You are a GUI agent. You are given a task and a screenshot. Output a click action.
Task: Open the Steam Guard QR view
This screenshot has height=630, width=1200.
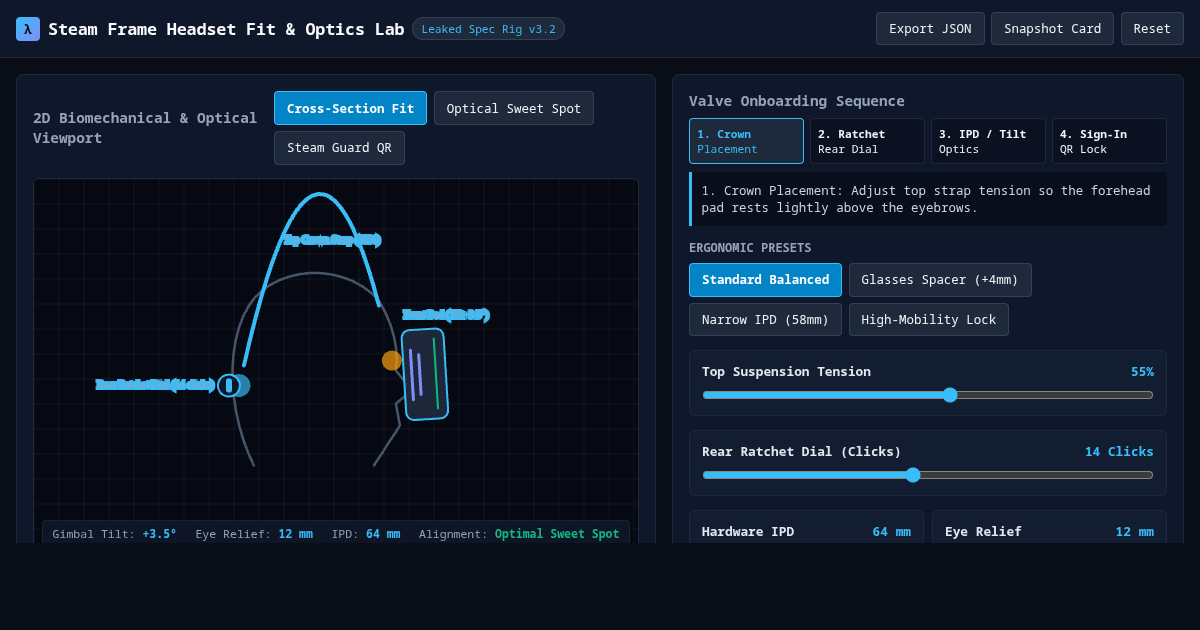click(339, 148)
